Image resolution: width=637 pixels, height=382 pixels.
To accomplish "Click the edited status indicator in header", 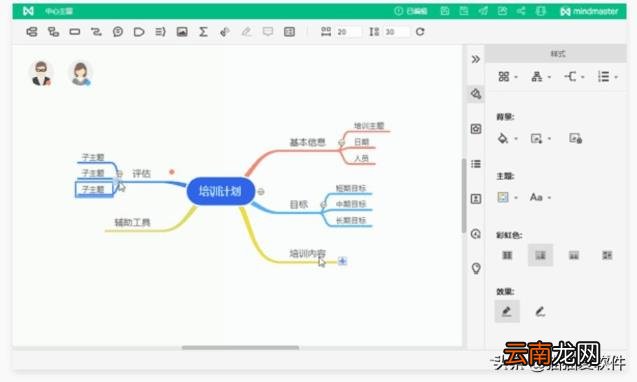I will coord(411,11).
